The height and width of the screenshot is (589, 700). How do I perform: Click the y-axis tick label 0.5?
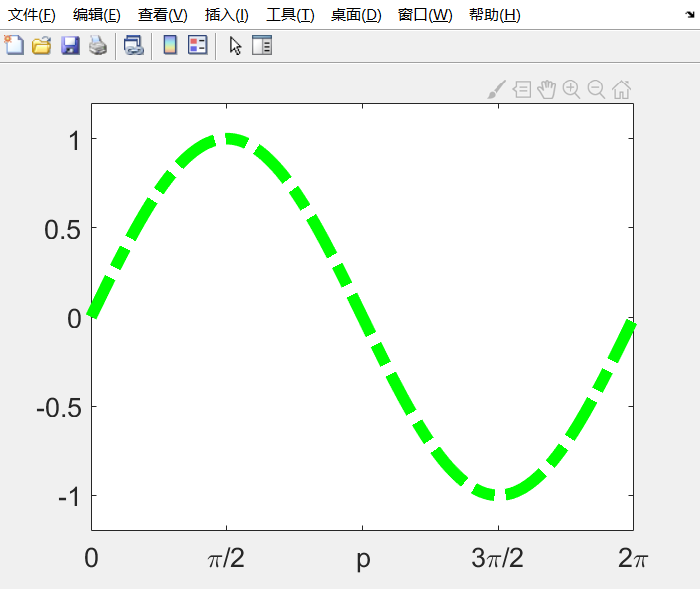coord(62,230)
